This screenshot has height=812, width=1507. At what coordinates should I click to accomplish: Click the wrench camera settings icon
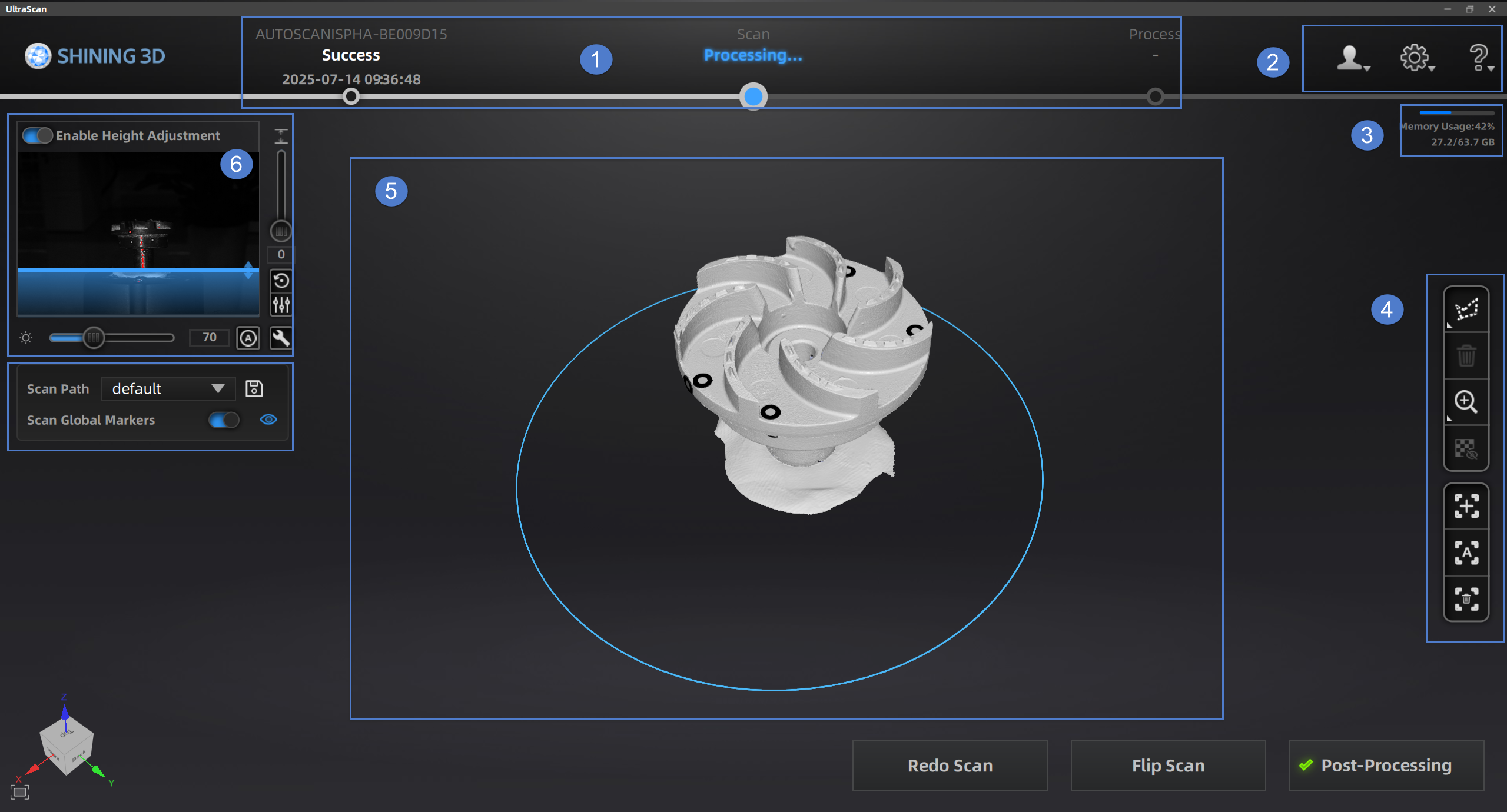(x=281, y=338)
